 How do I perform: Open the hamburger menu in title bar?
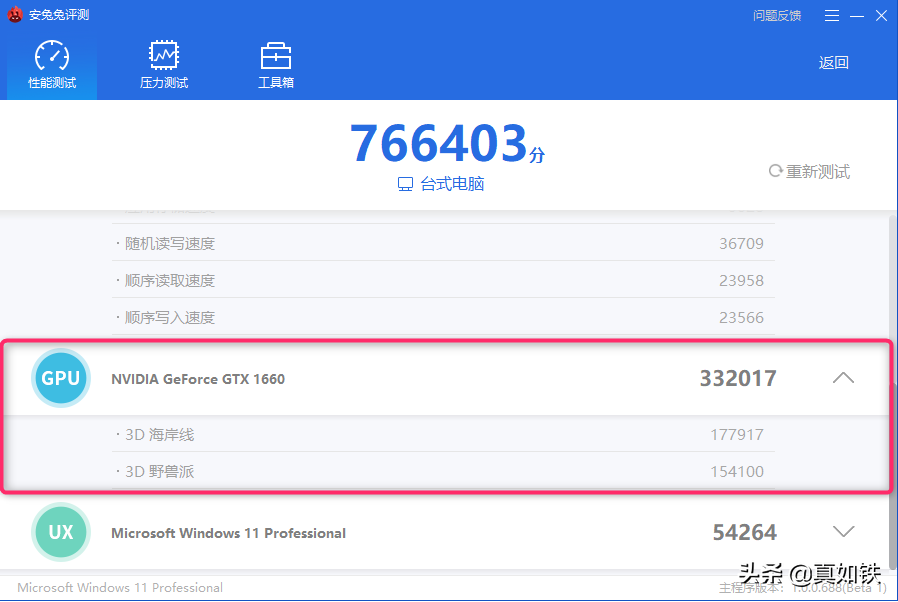(832, 15)
